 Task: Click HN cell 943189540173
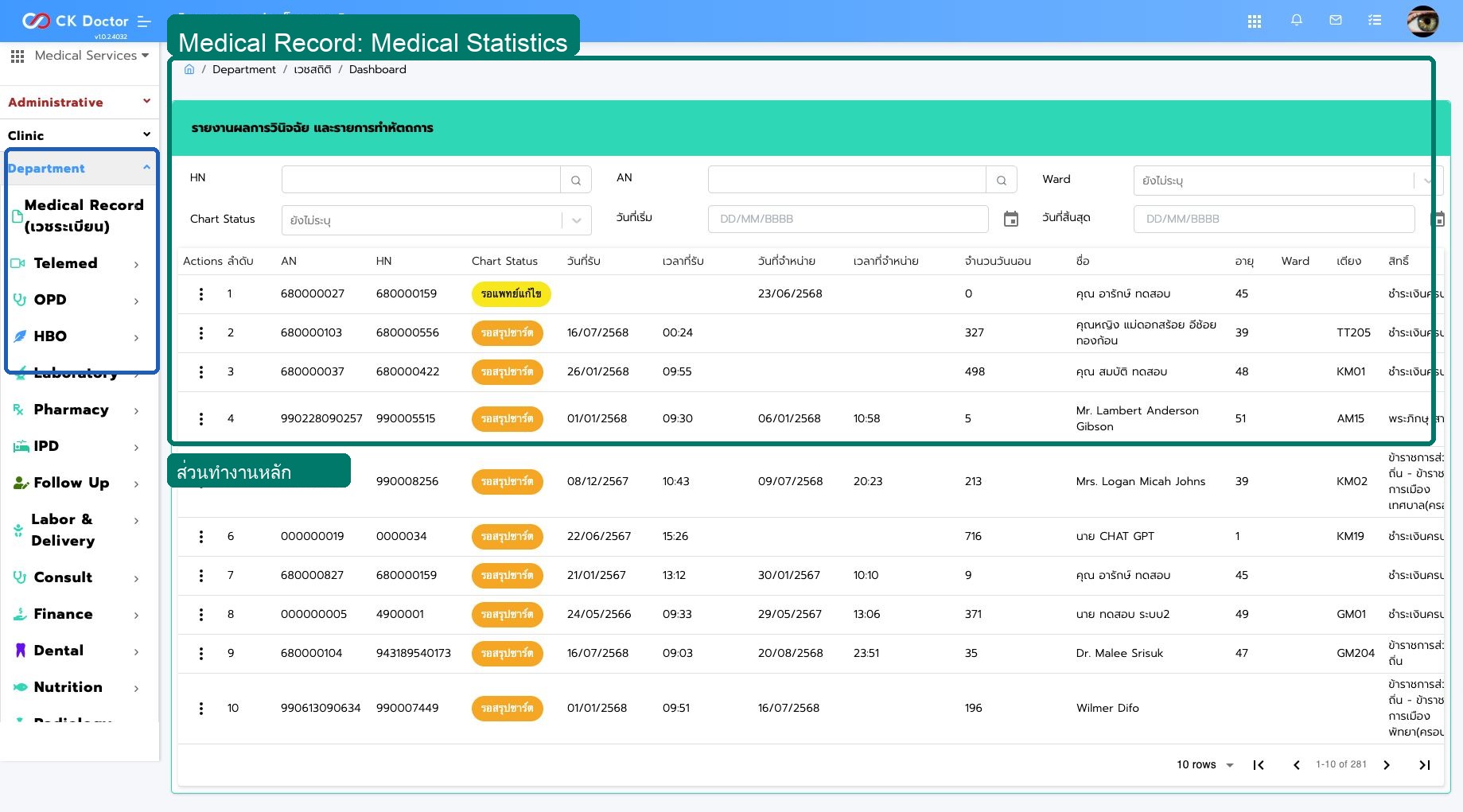(x=414, y=654)
